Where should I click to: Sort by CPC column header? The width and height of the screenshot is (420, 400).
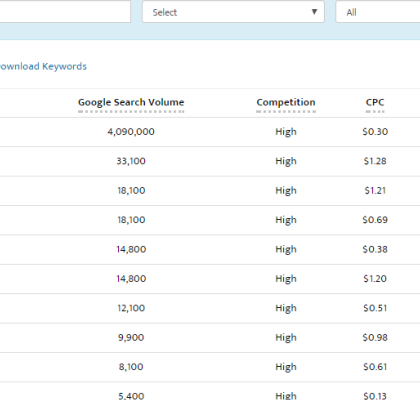375,102
